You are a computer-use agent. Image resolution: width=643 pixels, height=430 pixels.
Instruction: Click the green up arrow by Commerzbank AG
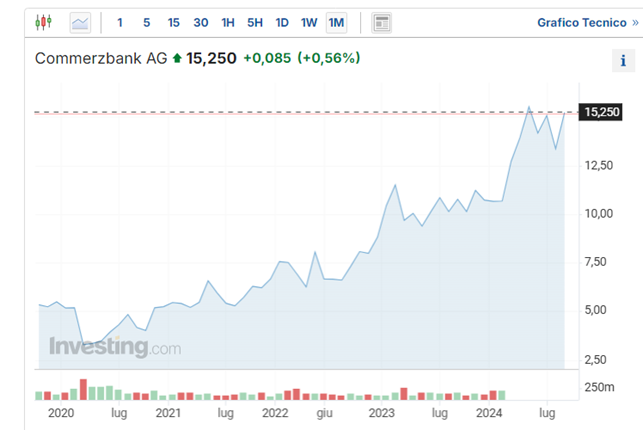pyautogui.click(x=177, y=58)
